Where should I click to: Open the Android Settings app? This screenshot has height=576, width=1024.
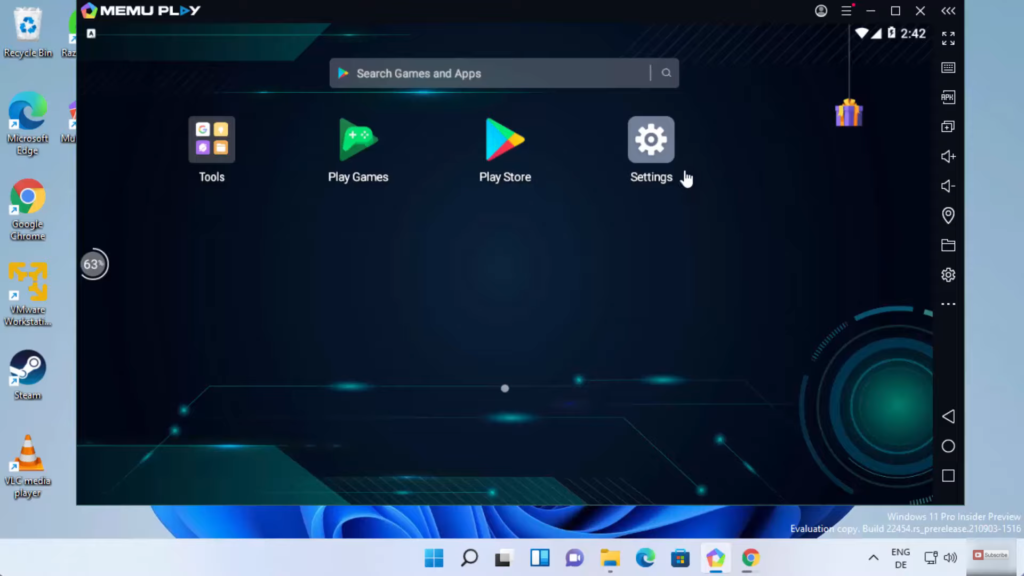651,140
